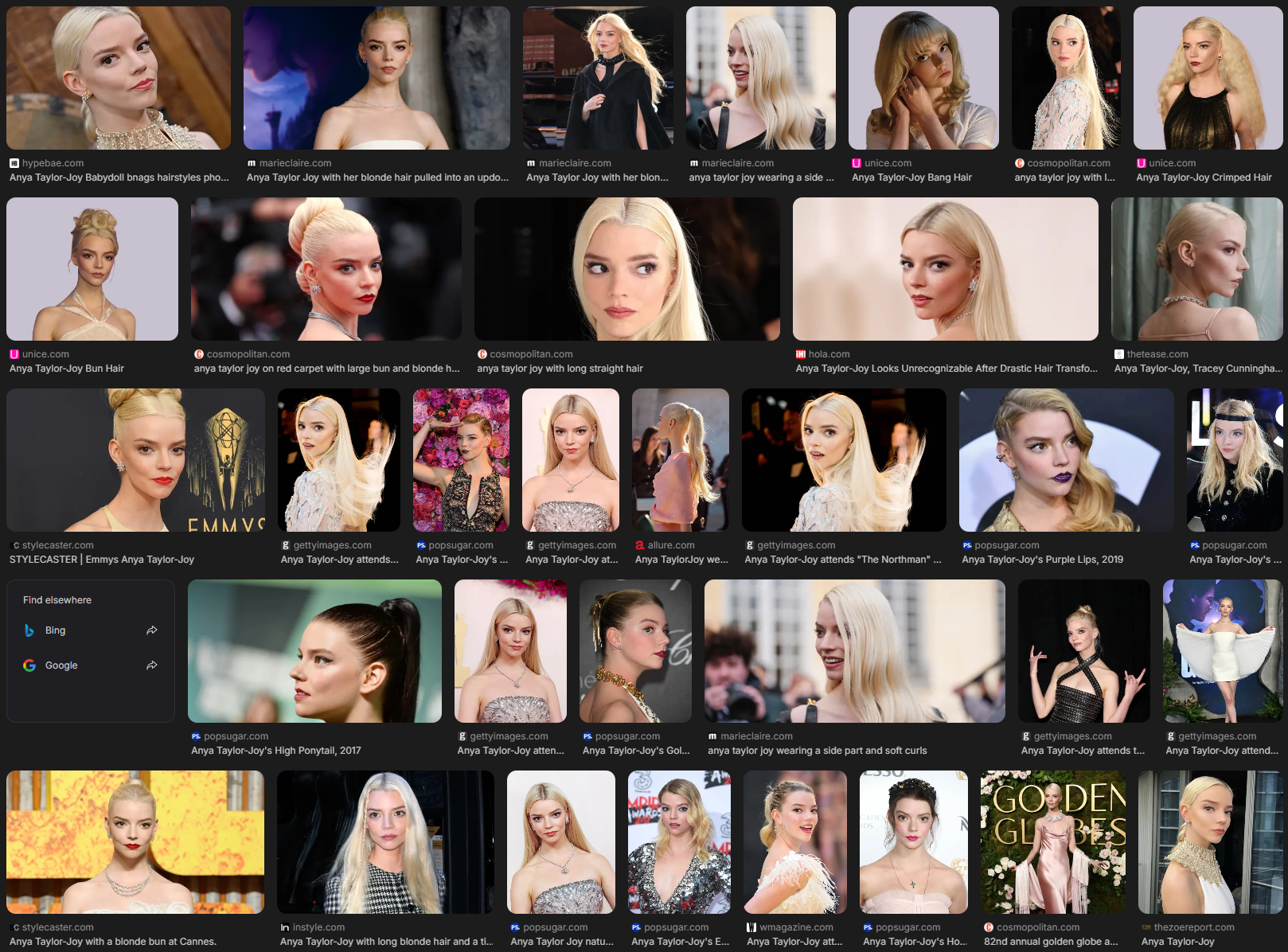
Task: Open the "Purple Lips, 2019" caption link
Action: tap(1043, 560)
